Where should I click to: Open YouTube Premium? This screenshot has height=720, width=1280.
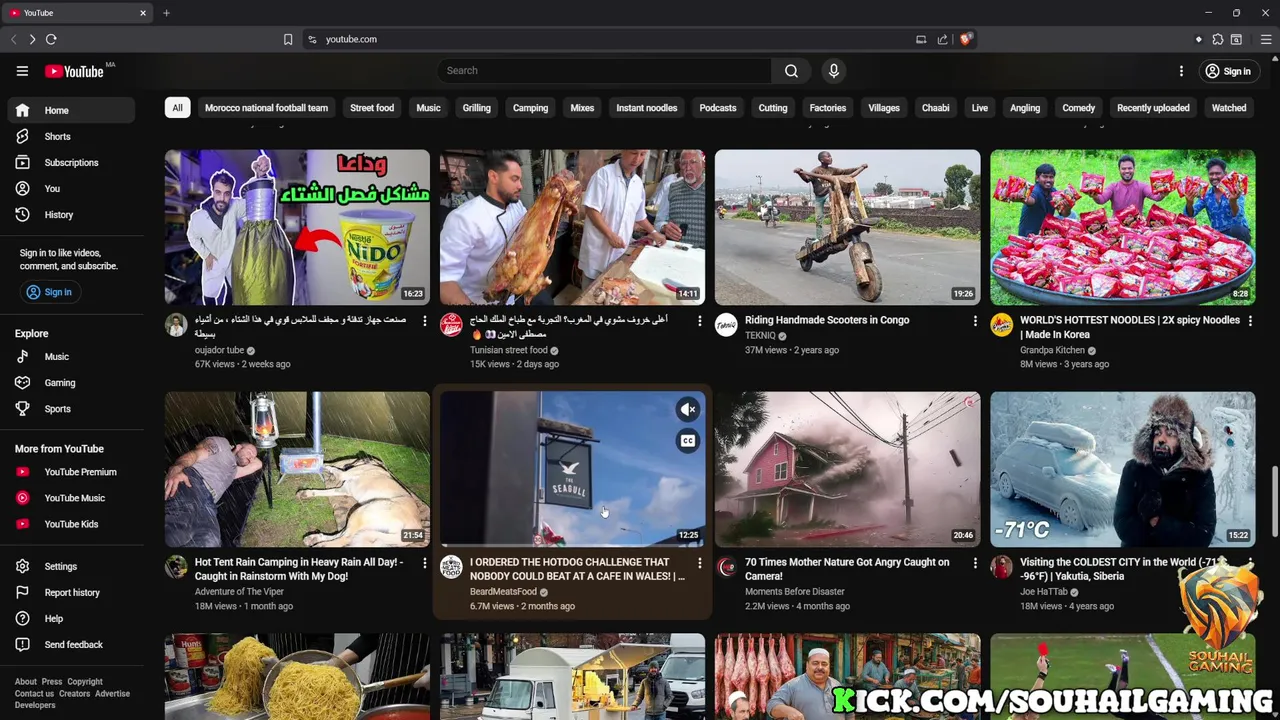(70, 472)
